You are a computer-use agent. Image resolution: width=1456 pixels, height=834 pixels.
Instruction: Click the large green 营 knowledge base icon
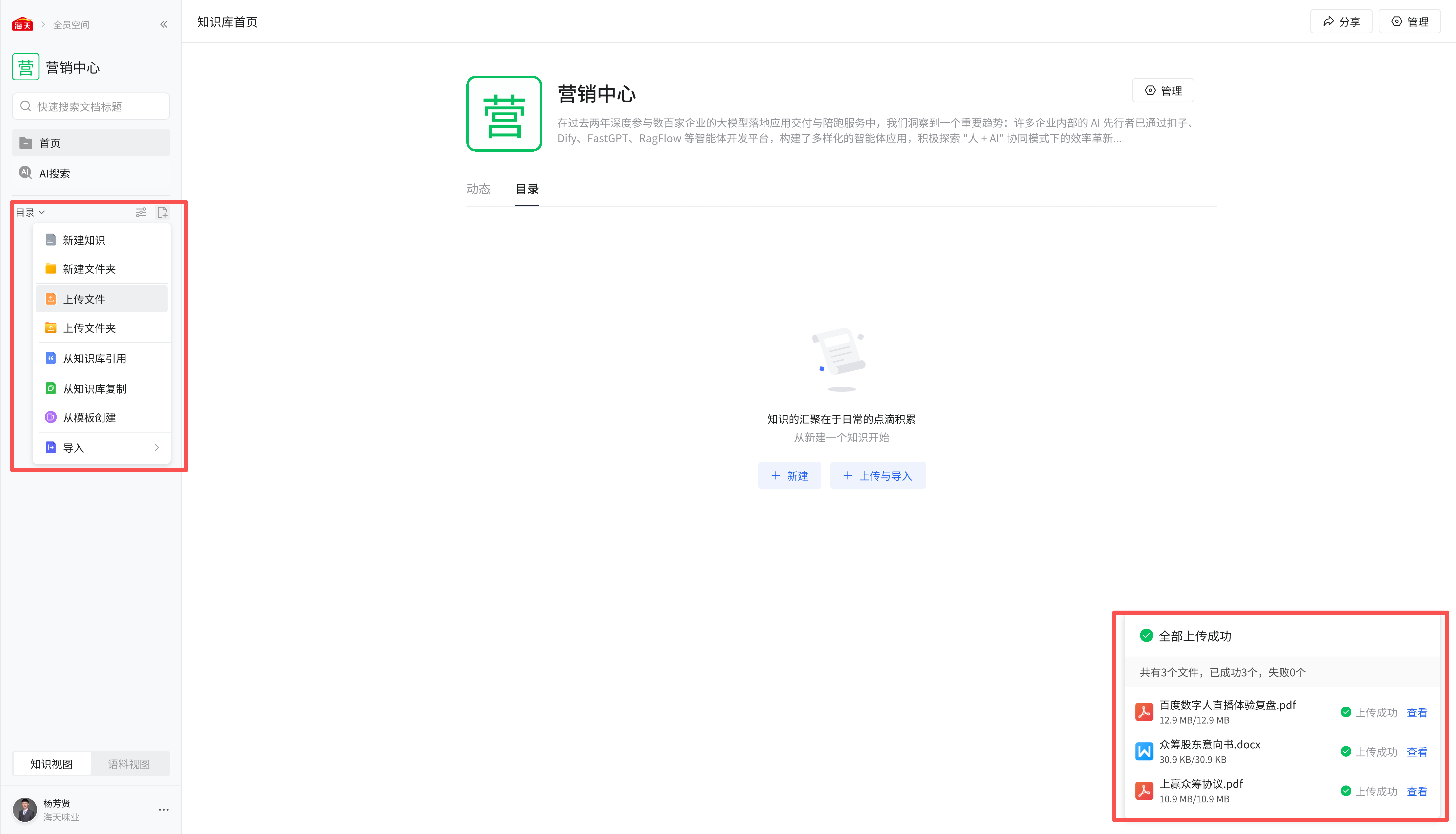click(x=504, y=114)
